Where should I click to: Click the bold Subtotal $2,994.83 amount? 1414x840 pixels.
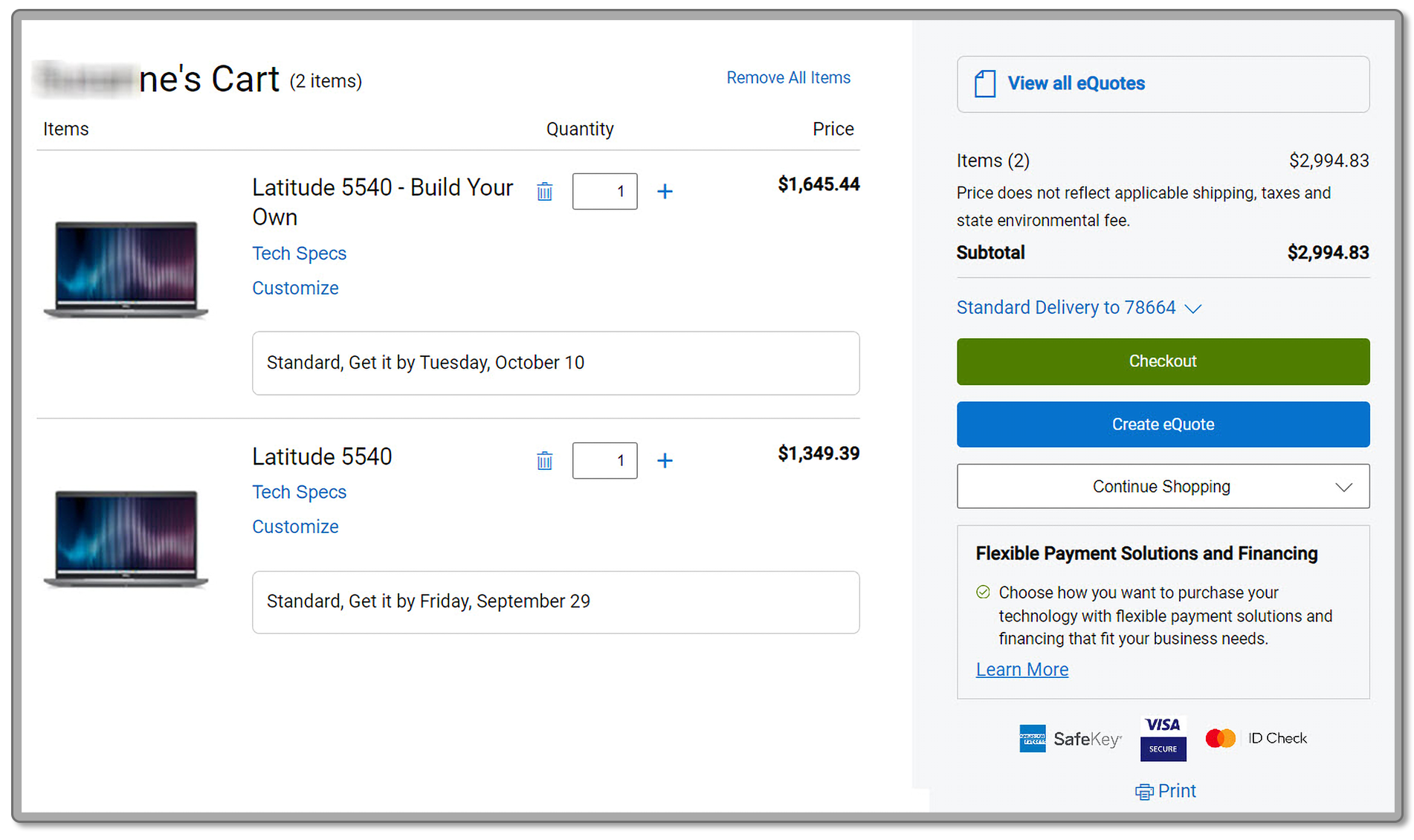tap(1328, 253)
